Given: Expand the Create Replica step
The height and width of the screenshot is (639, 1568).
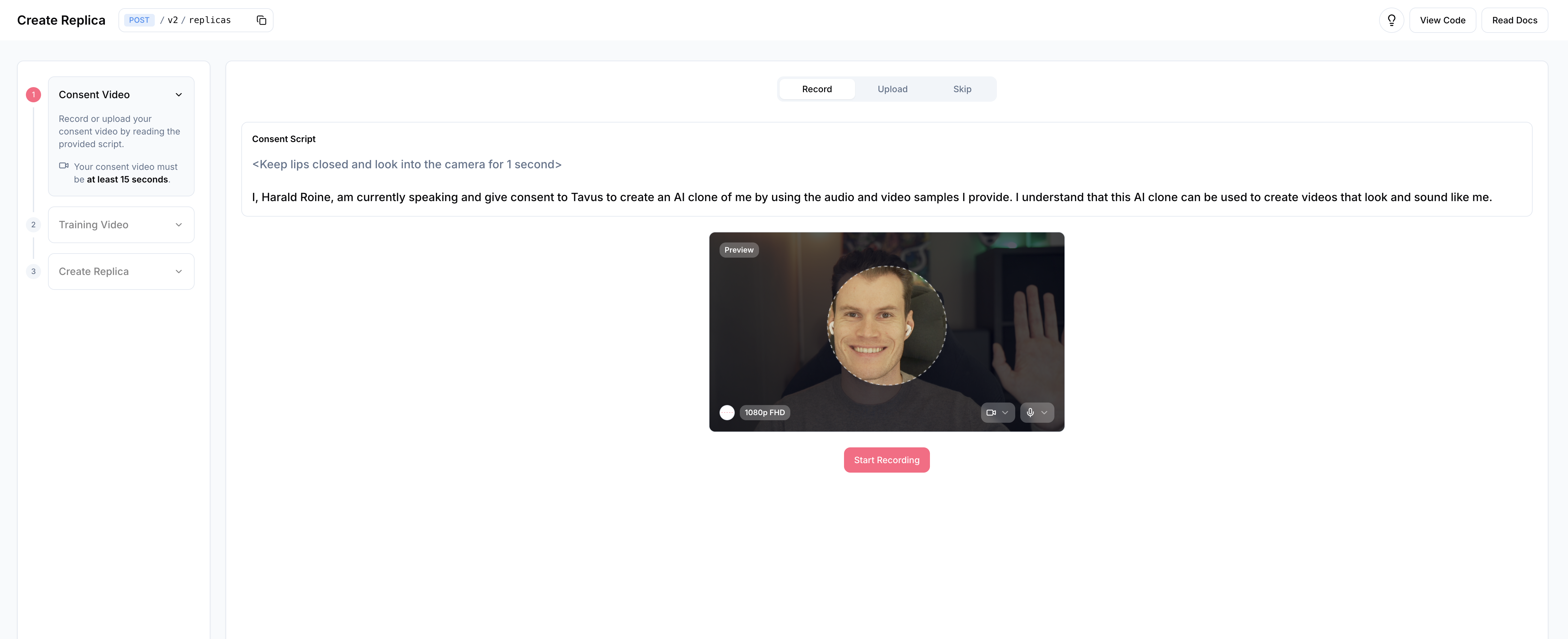Looking at the screenshot, I should tap(178, 272).
